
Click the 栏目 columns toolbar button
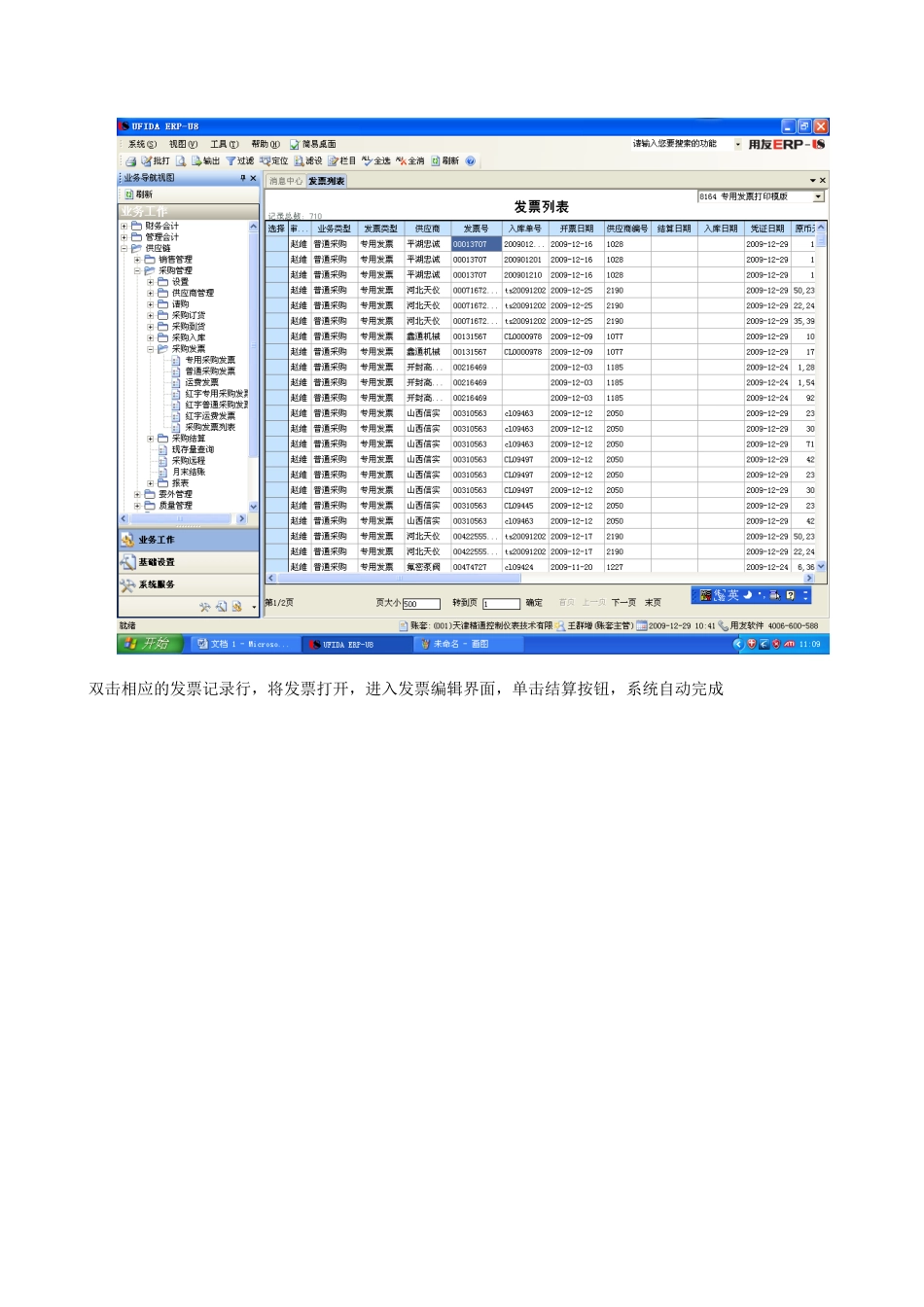pyautogui.click(x=342, y=161)
